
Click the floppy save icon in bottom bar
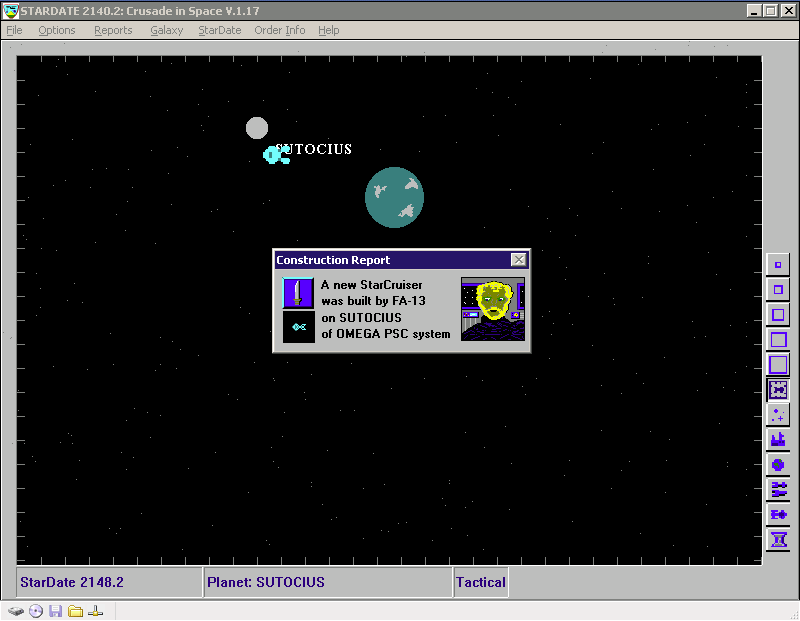[x=56, y=611]
